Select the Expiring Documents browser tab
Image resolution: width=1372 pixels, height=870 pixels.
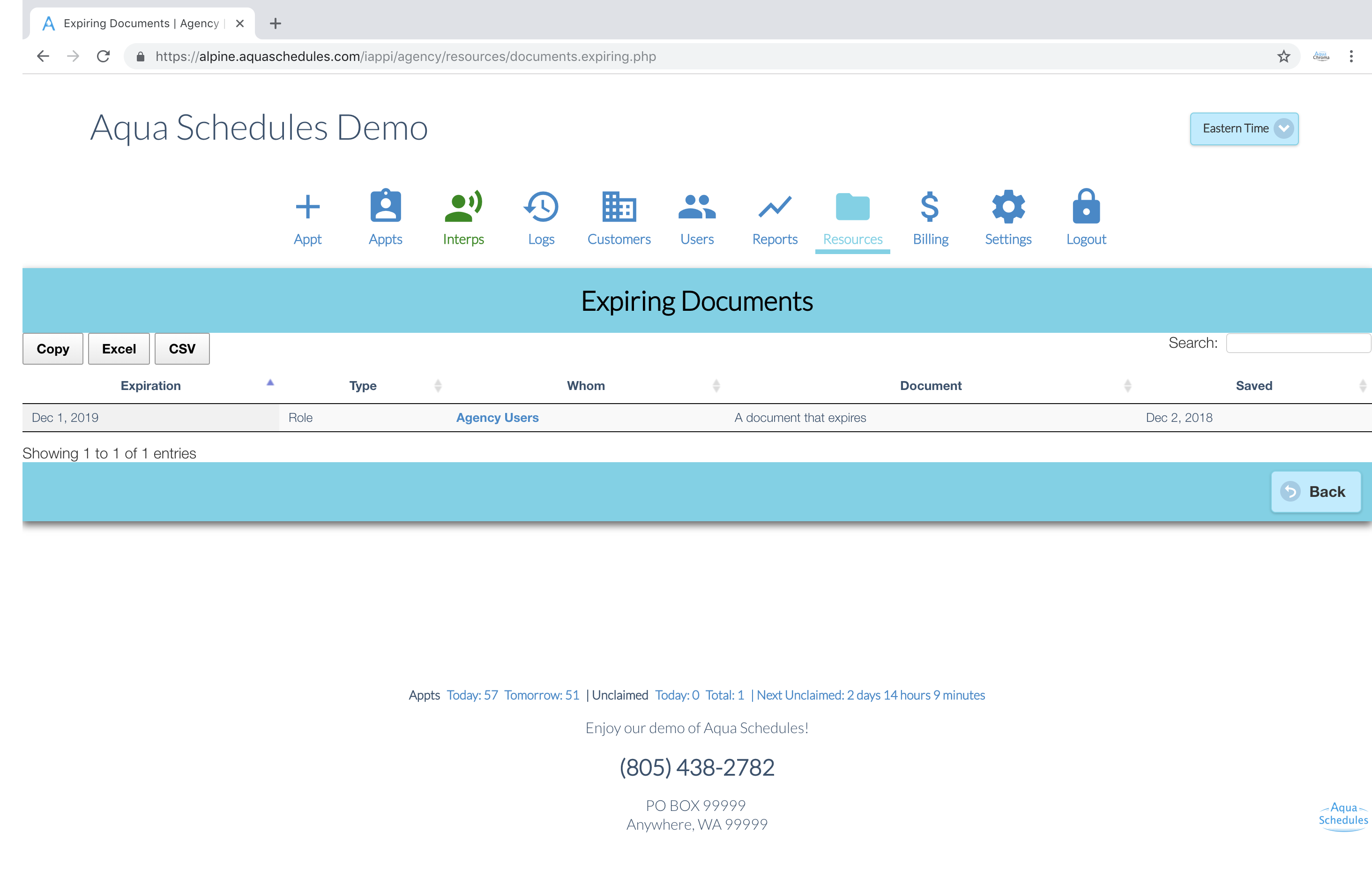coord(142,23)
